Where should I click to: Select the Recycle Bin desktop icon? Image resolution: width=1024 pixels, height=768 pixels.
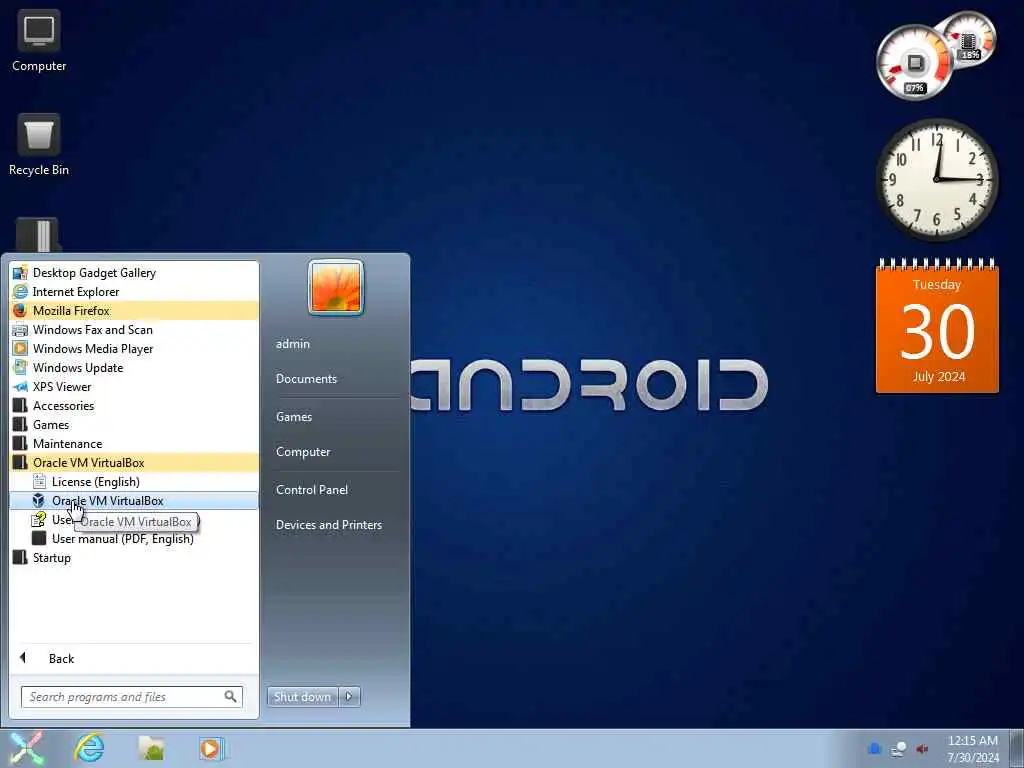(39, 145)
